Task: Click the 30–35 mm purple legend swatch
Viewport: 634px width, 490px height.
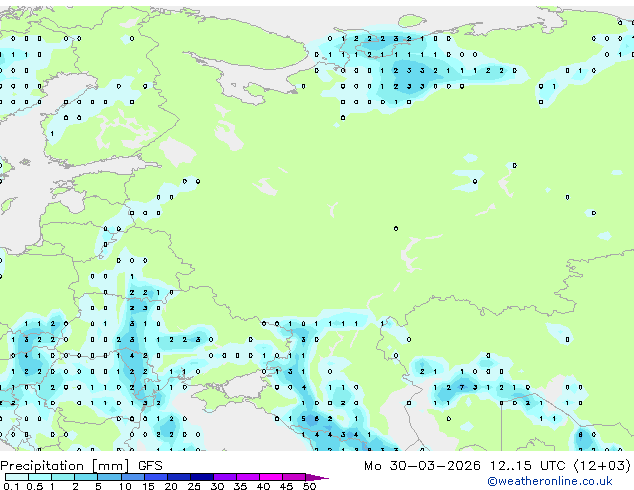Action: coord(225,477)
